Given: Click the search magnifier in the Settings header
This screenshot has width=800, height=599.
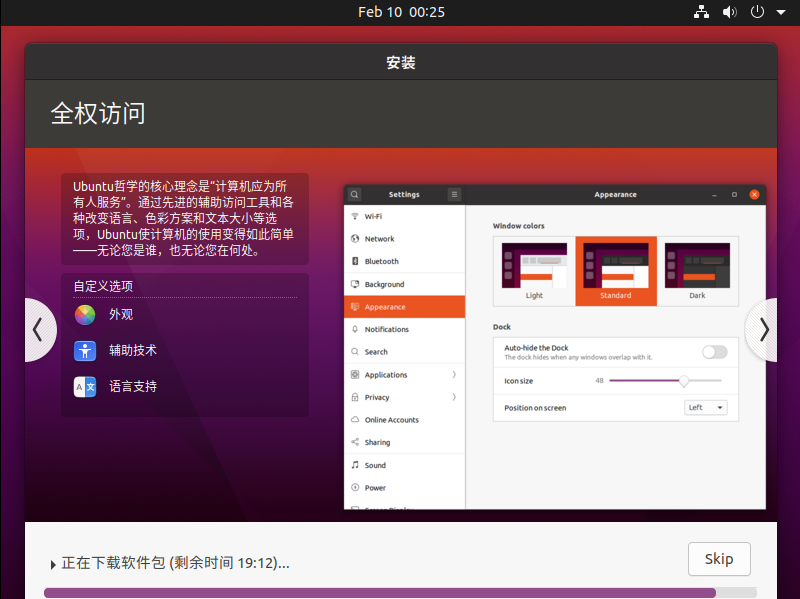Looking at the screenshot, I should pyautogui.click(x=354, y=194).
